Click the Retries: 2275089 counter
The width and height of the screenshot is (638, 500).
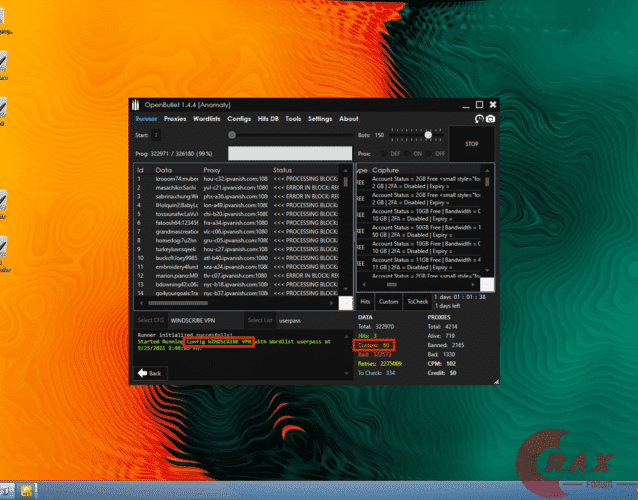tap(380, 364)
